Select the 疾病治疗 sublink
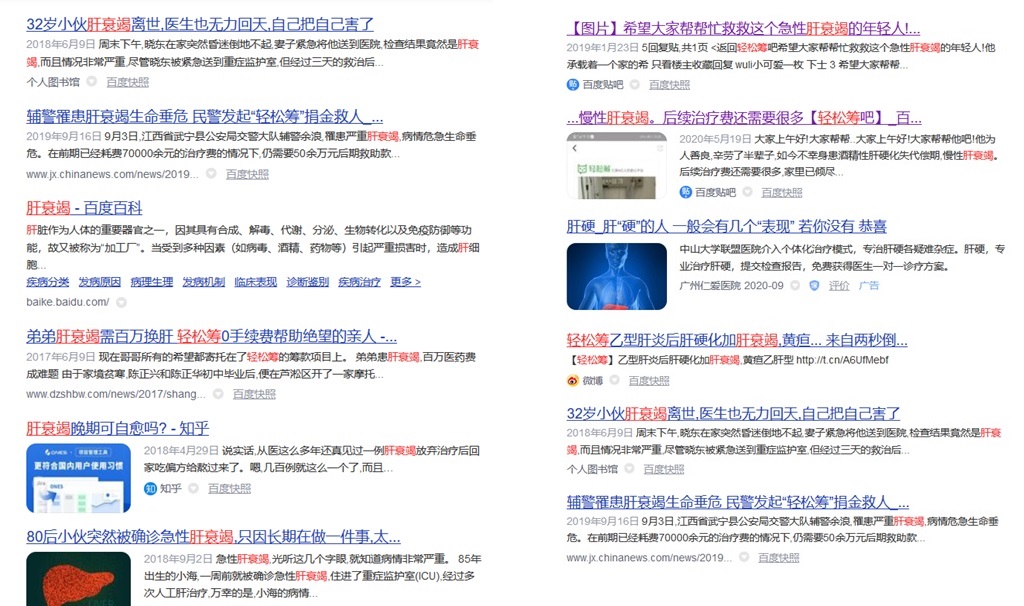1024x606 pixels. tap(359, 282)
